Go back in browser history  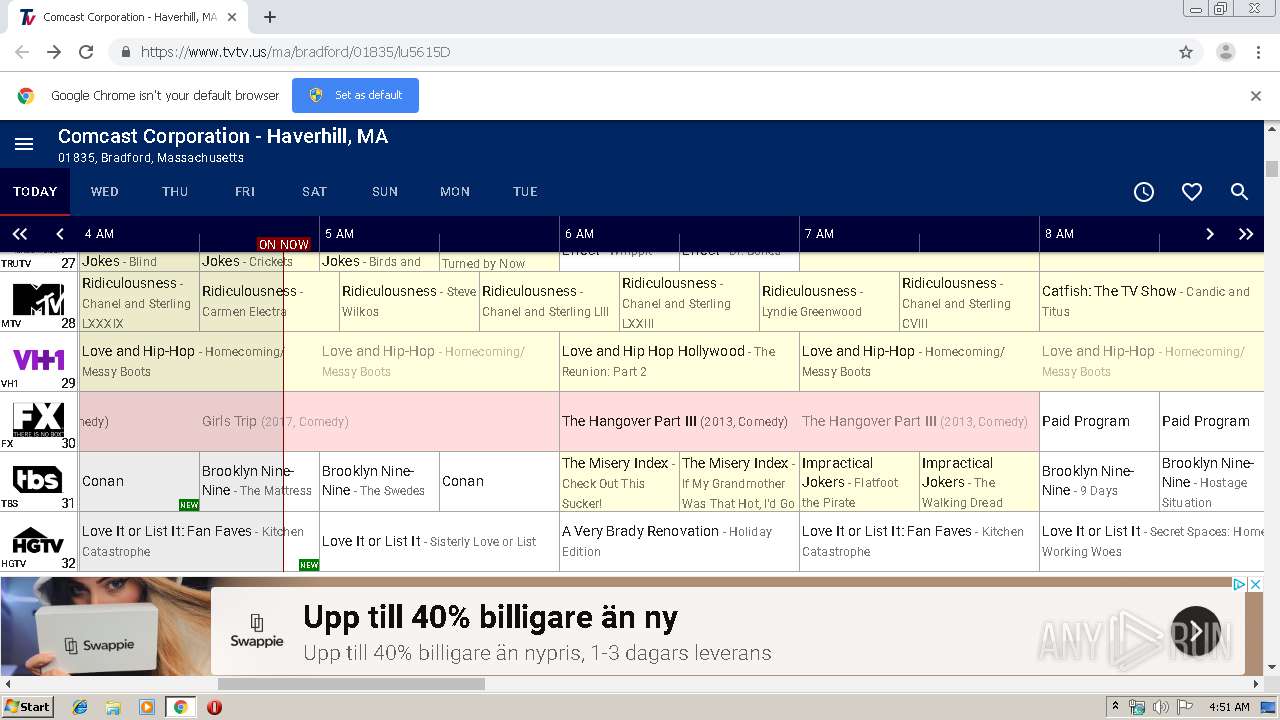(x=22, y=52)
